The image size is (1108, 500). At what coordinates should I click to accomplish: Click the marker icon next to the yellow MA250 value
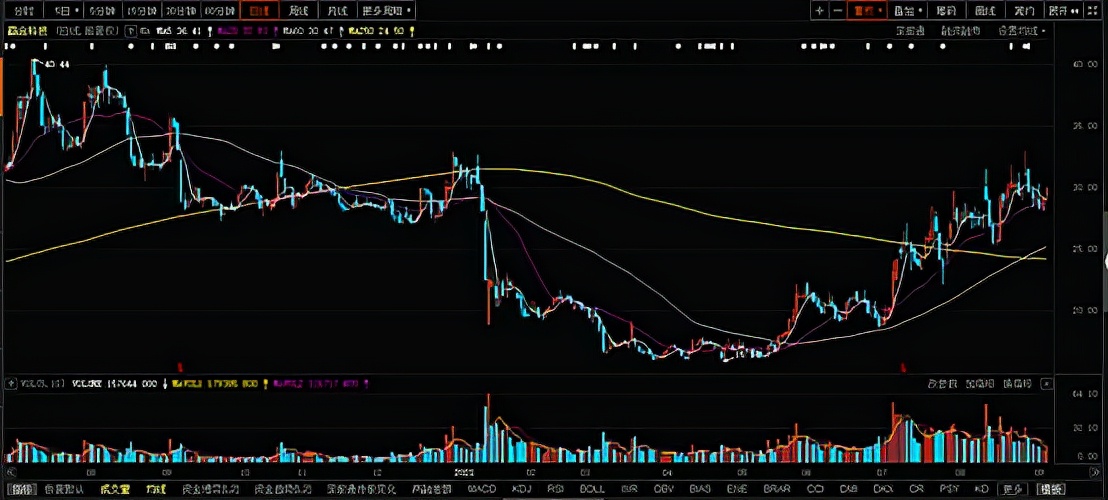tap(411, 31)
